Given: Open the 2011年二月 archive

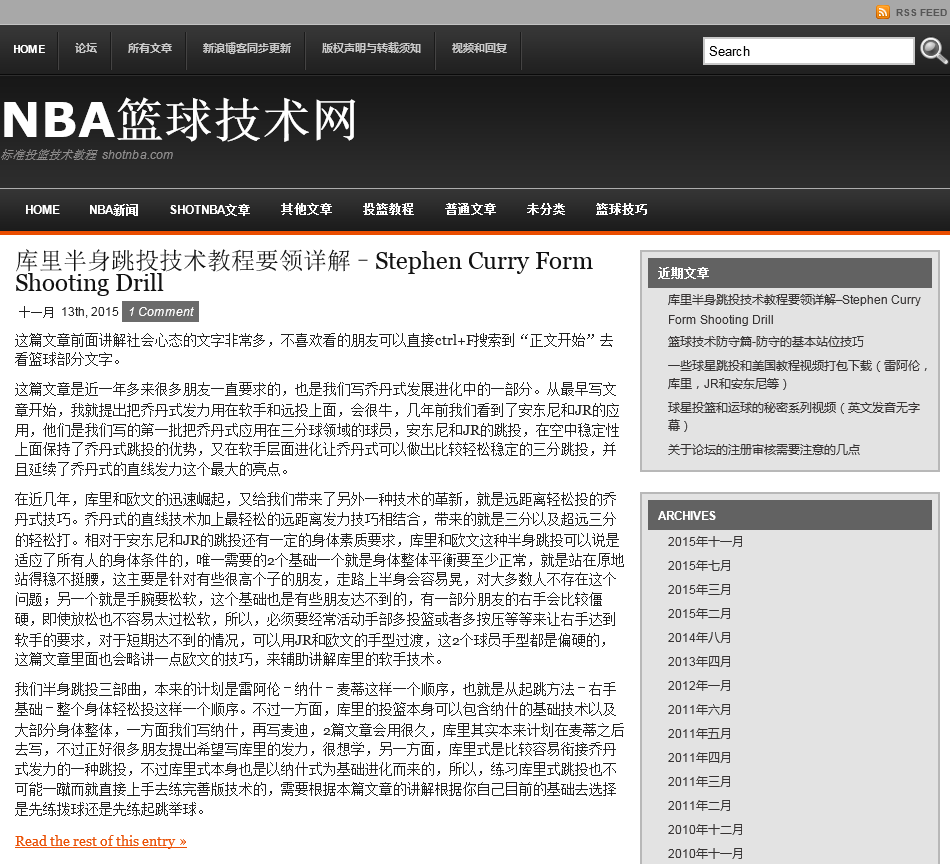Looking at the screenshot, I should tap(699, 806).
